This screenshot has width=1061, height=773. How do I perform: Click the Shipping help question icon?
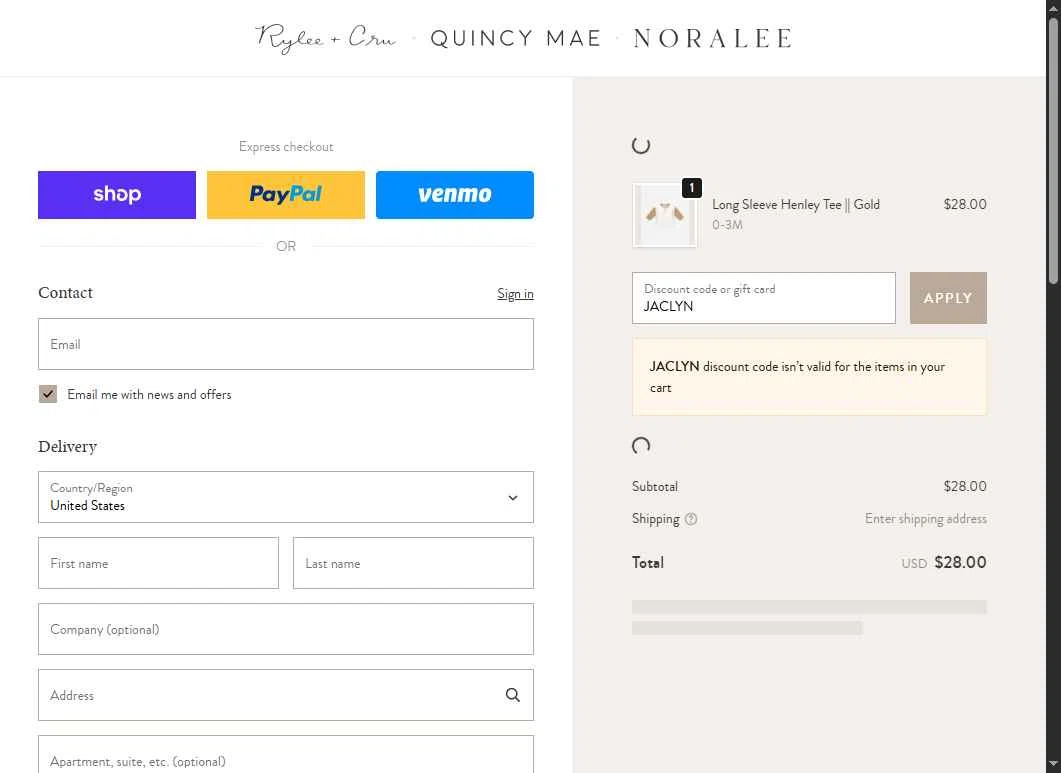click(x=691, y=519)
